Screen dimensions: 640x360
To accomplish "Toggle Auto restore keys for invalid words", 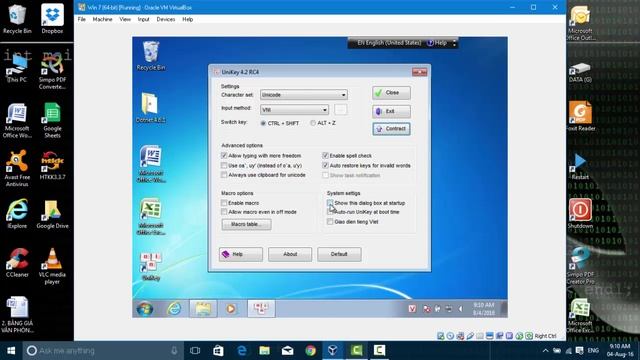I will click(x=325, y=165).
